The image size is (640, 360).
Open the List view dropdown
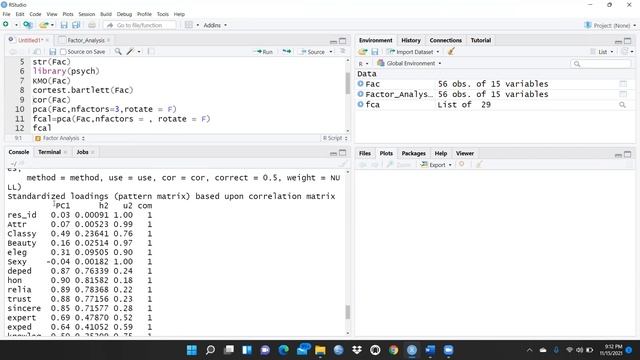click(x=602, y=52)
